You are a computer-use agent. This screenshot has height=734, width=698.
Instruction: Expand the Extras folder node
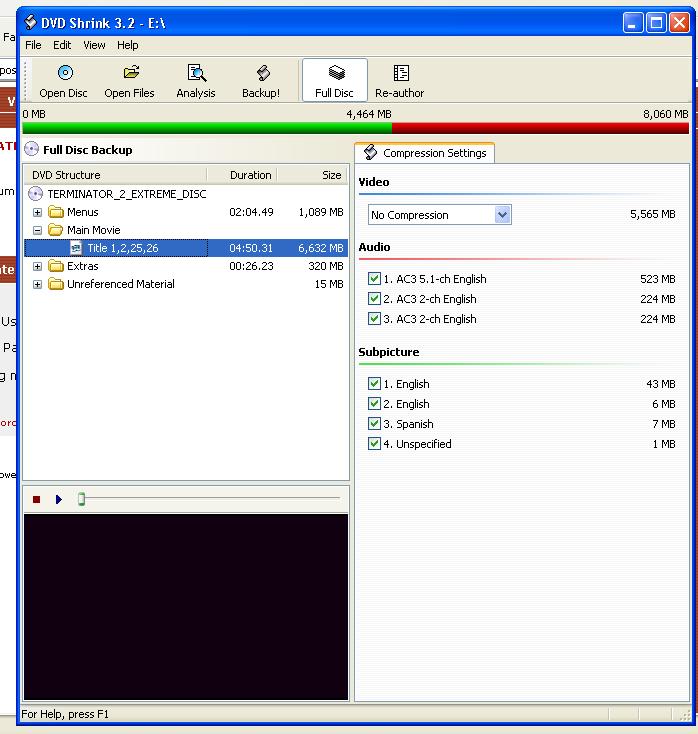(37, 266)
